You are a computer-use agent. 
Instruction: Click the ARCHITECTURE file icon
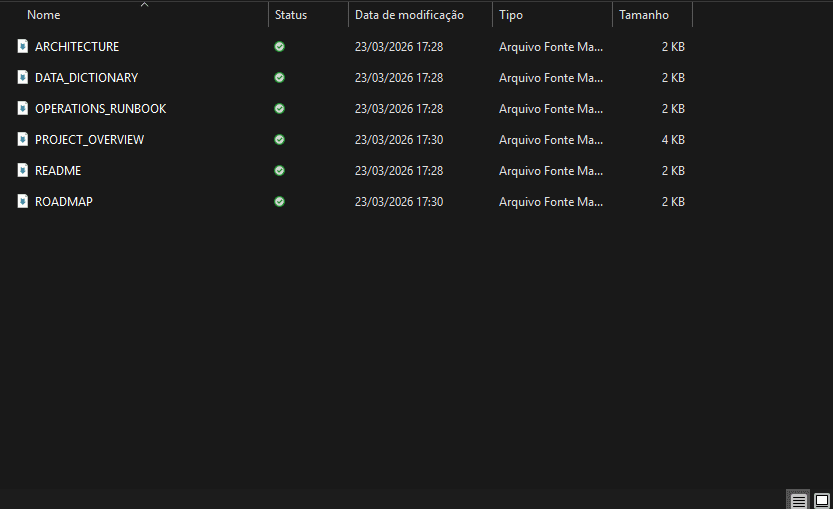[23, 47]
